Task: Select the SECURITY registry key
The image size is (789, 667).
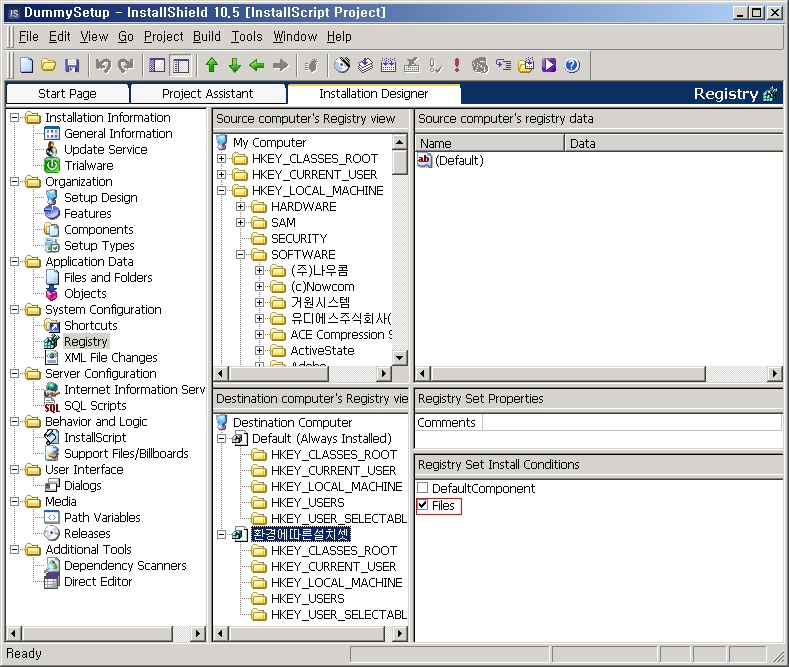Action: [x=299, y=238]
